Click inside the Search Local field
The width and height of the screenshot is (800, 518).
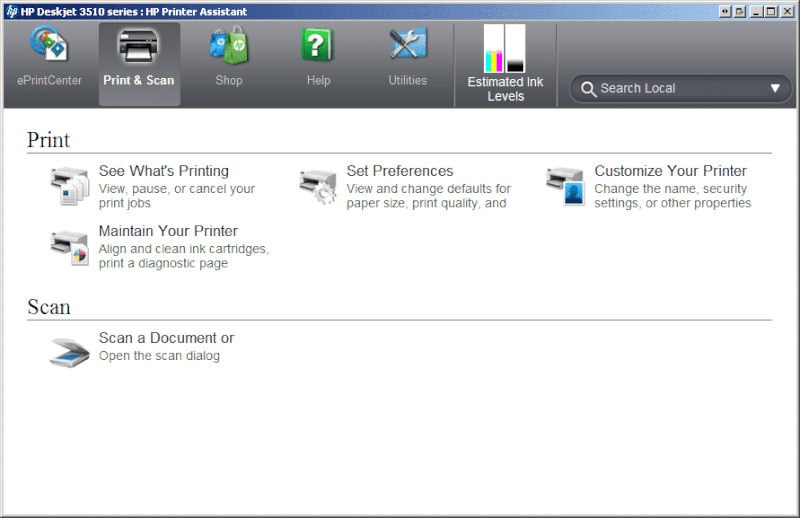coord(670,88)
